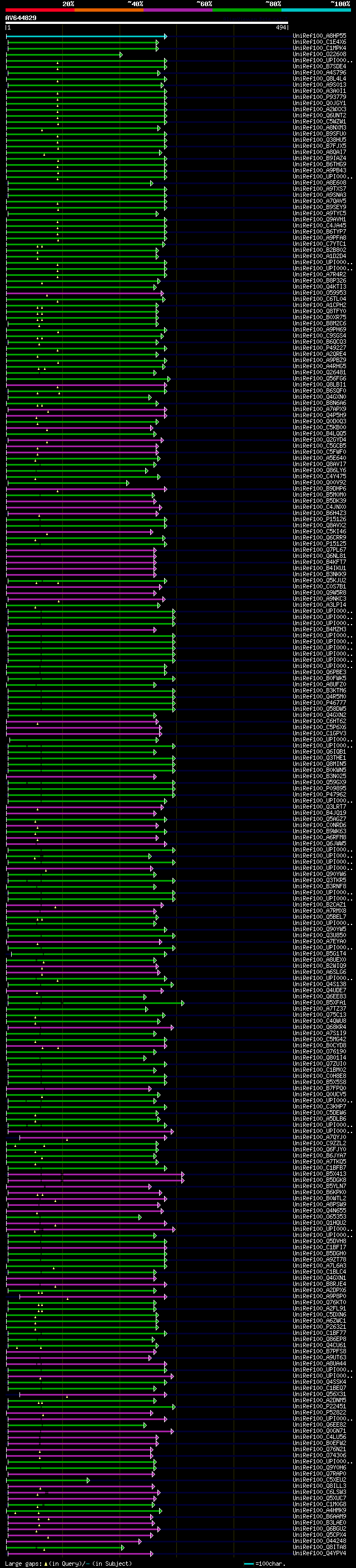Click the UniRef100_B5G1T4 label
The width and height of the screenshot is (356, 1568).
(x=319, y=954)
